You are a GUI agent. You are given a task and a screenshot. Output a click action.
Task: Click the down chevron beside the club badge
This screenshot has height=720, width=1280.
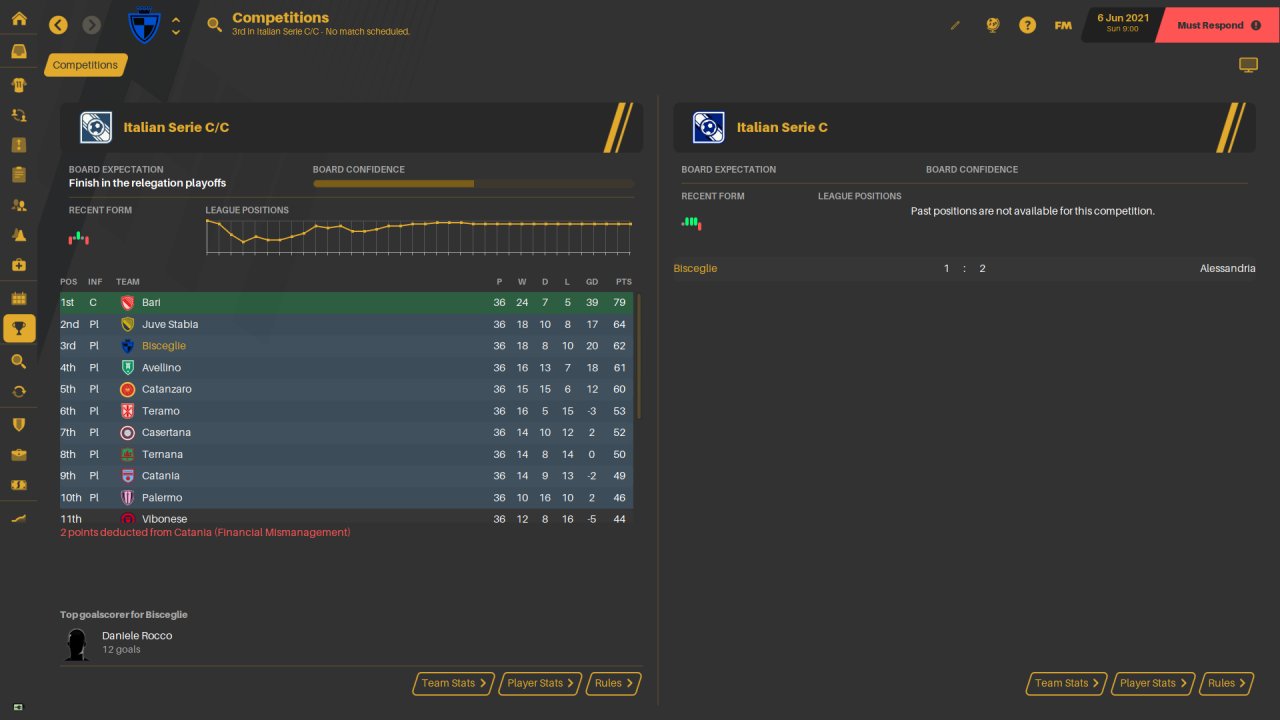coord(176,32)
